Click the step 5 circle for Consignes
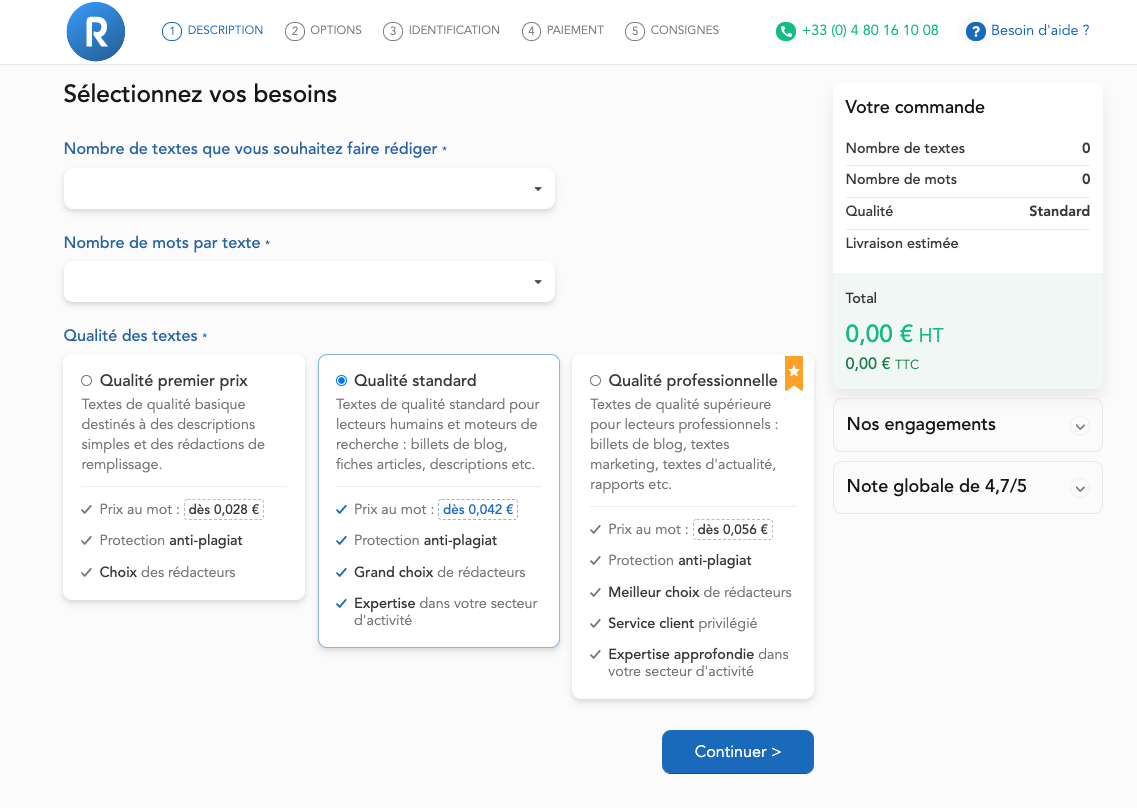The width and height of the screenshot is (1137, 808). (634, 31)
